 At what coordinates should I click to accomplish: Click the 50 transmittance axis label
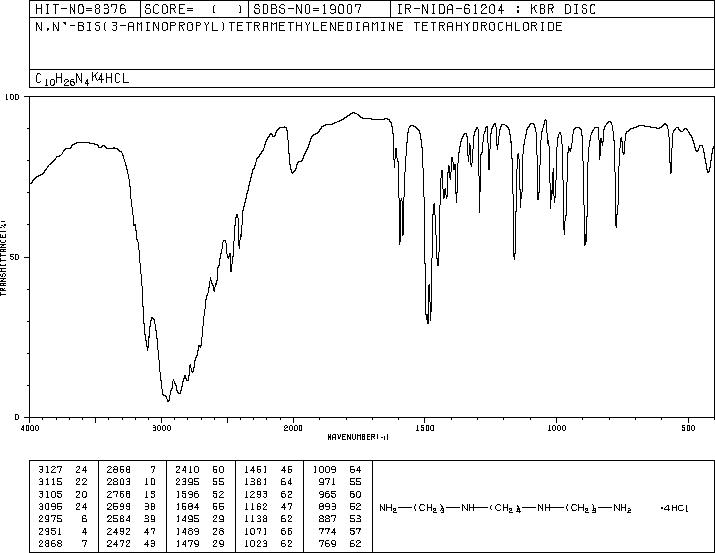tap(13, 257)
